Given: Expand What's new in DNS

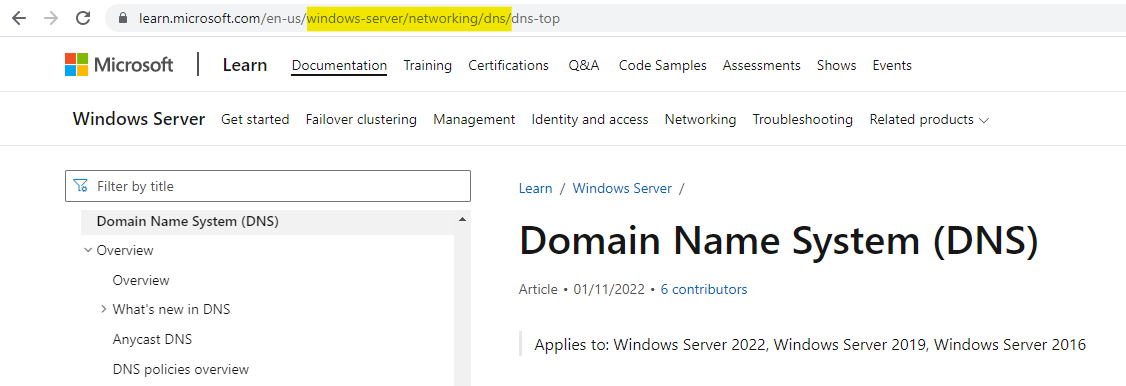Looking at the screenshot, I should tap(104, 309).
